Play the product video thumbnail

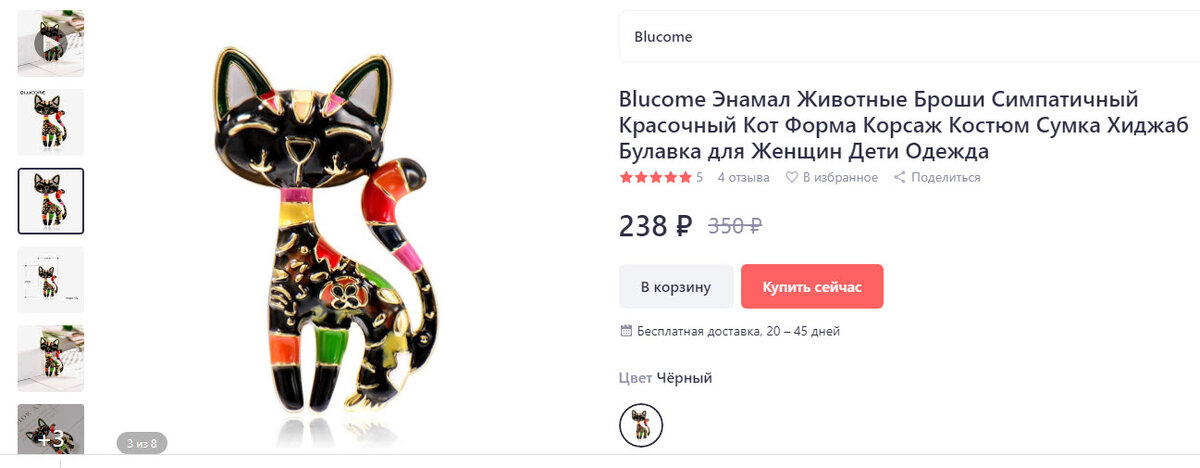pyautogui.click(x=50, y=43)
